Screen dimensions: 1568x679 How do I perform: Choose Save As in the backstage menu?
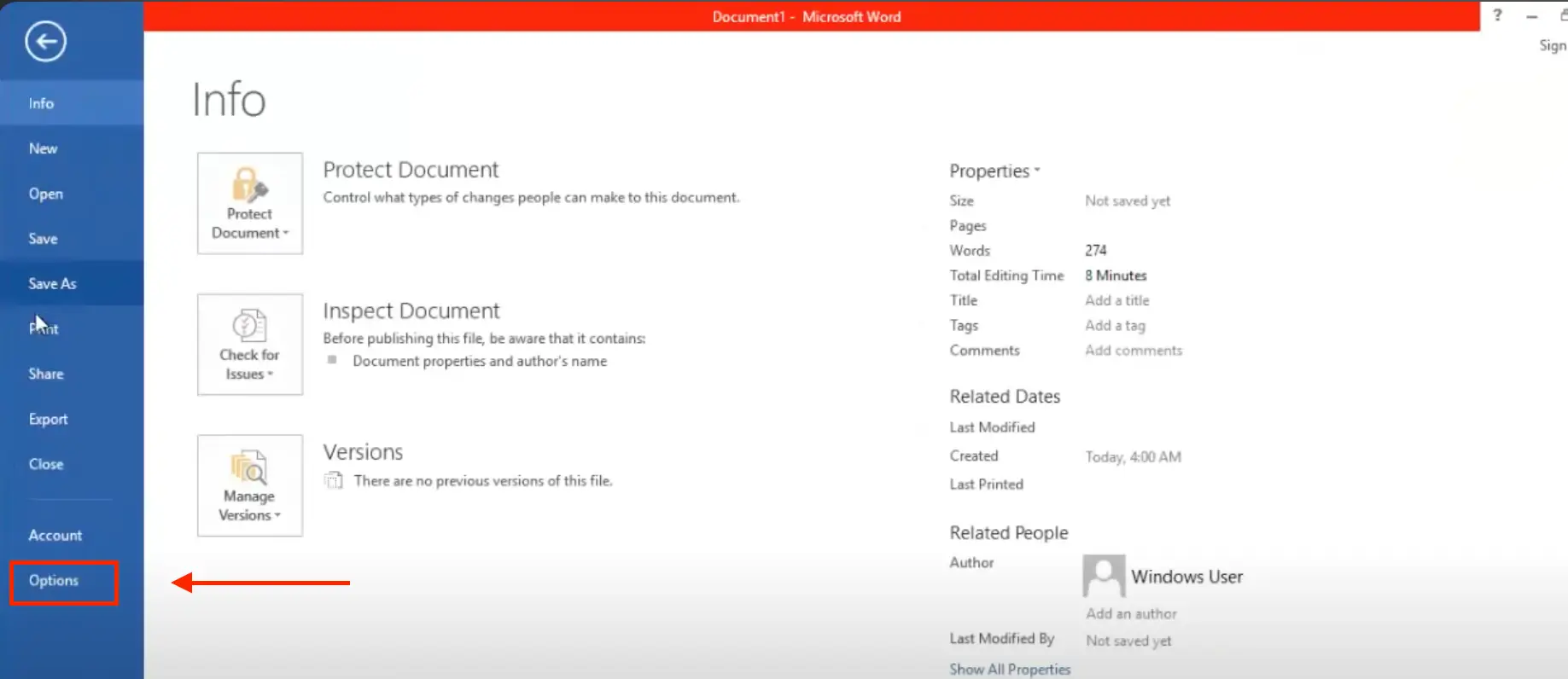point(72,283)
